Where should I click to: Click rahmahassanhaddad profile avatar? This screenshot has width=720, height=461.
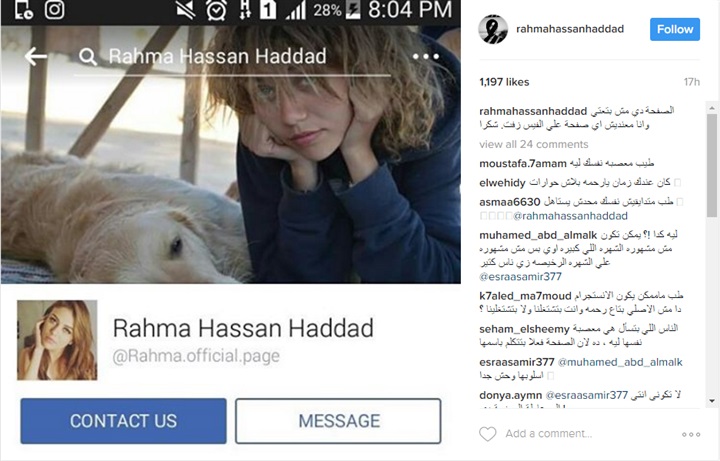(x=493, y=29)
